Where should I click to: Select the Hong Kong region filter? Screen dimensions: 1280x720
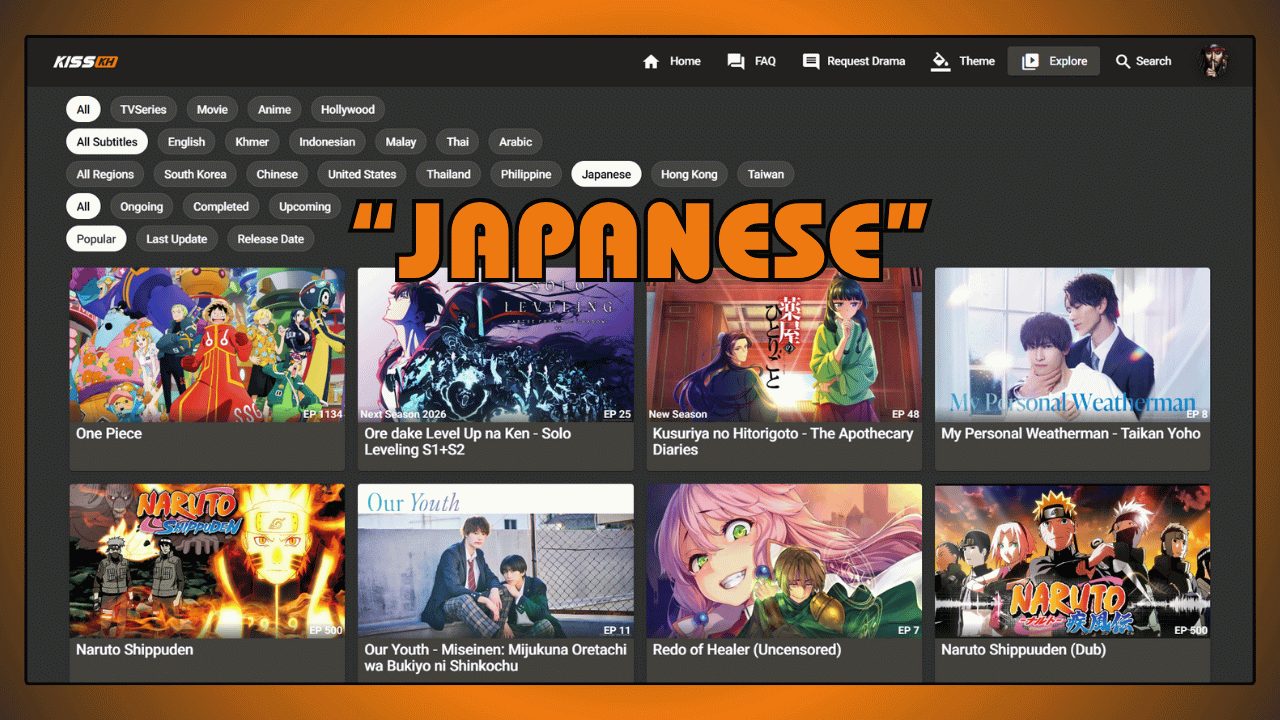tap(688, 174)
